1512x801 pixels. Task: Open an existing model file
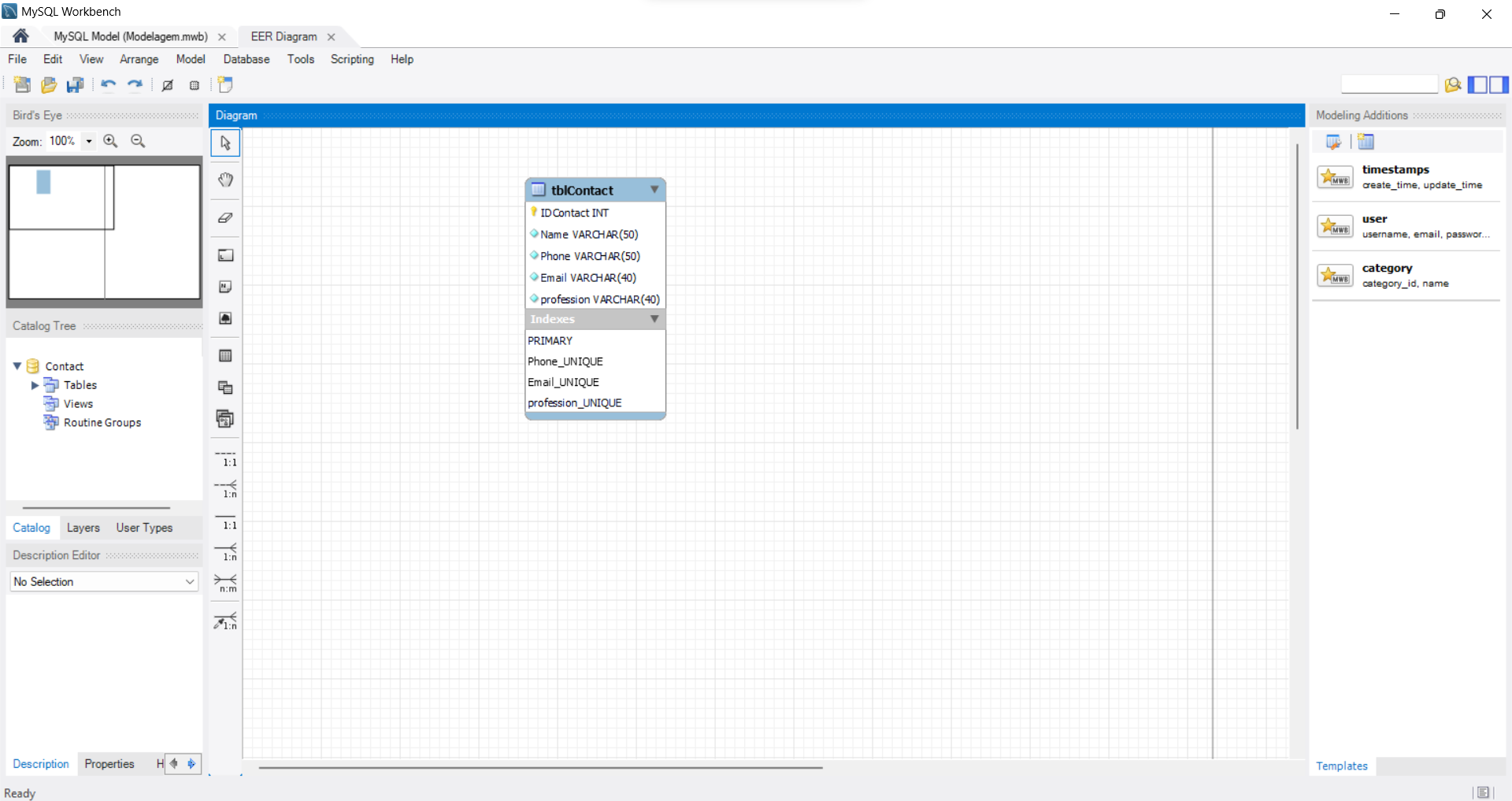point(49,85)
